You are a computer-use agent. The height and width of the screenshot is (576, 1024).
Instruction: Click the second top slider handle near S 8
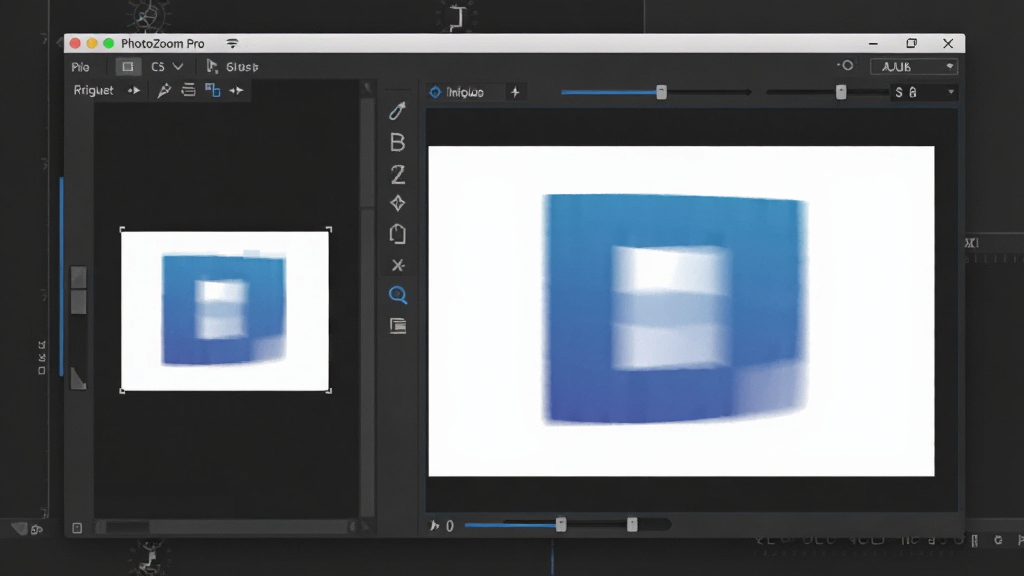click(841, 92)
